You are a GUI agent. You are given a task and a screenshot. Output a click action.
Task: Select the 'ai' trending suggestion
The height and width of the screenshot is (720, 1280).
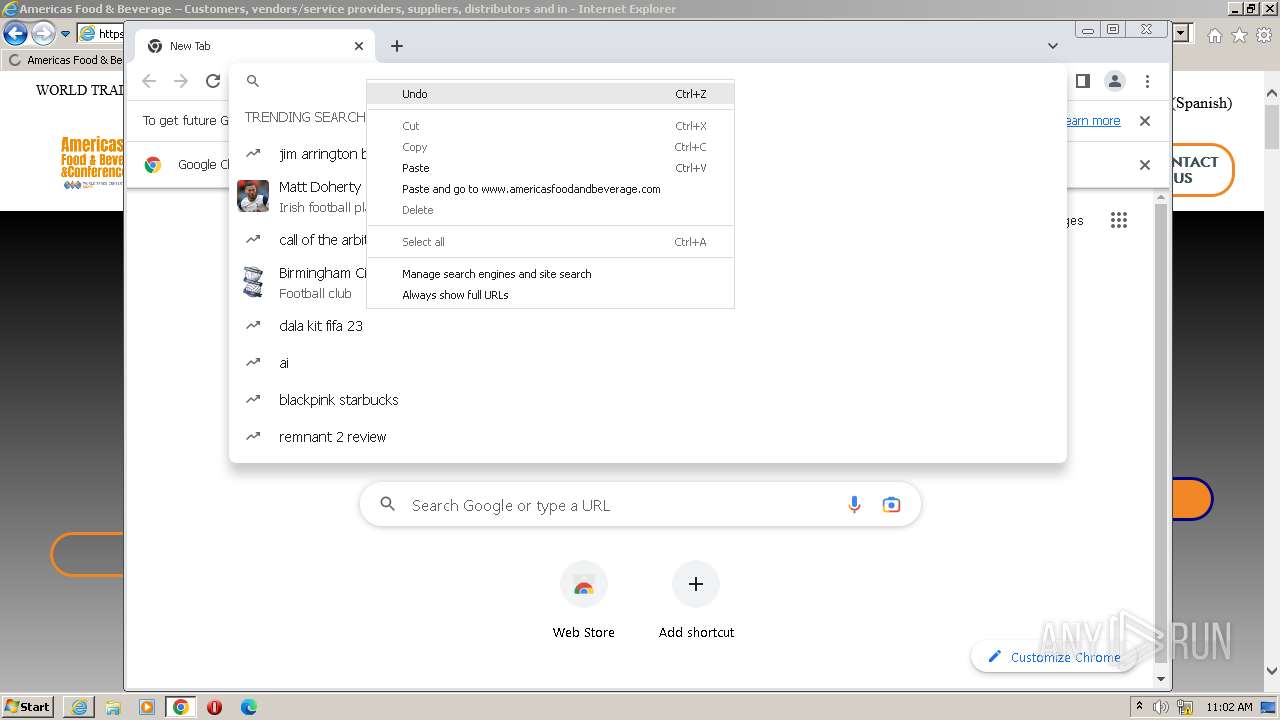coord(647,363)
